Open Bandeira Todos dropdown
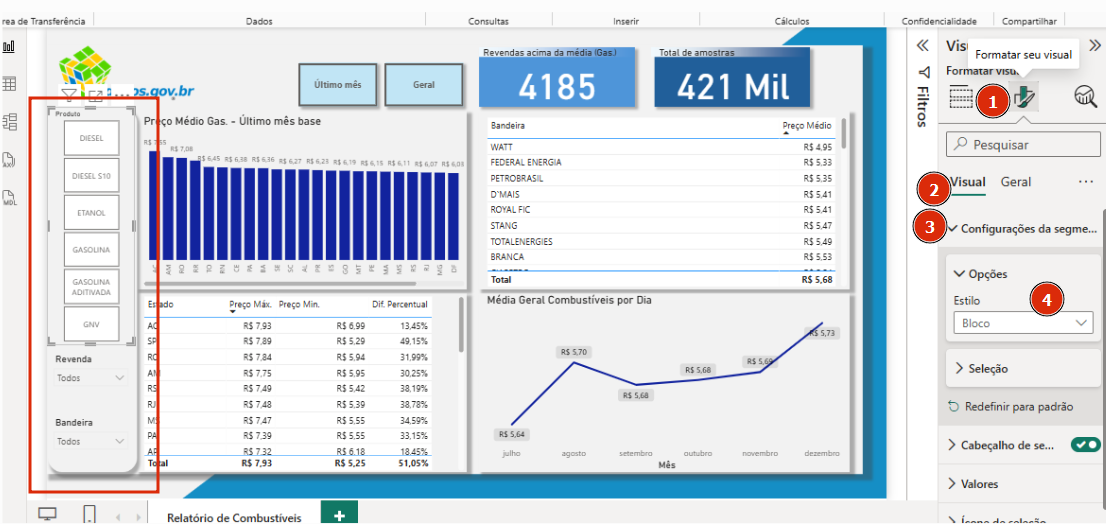 (x=91, y=441)
